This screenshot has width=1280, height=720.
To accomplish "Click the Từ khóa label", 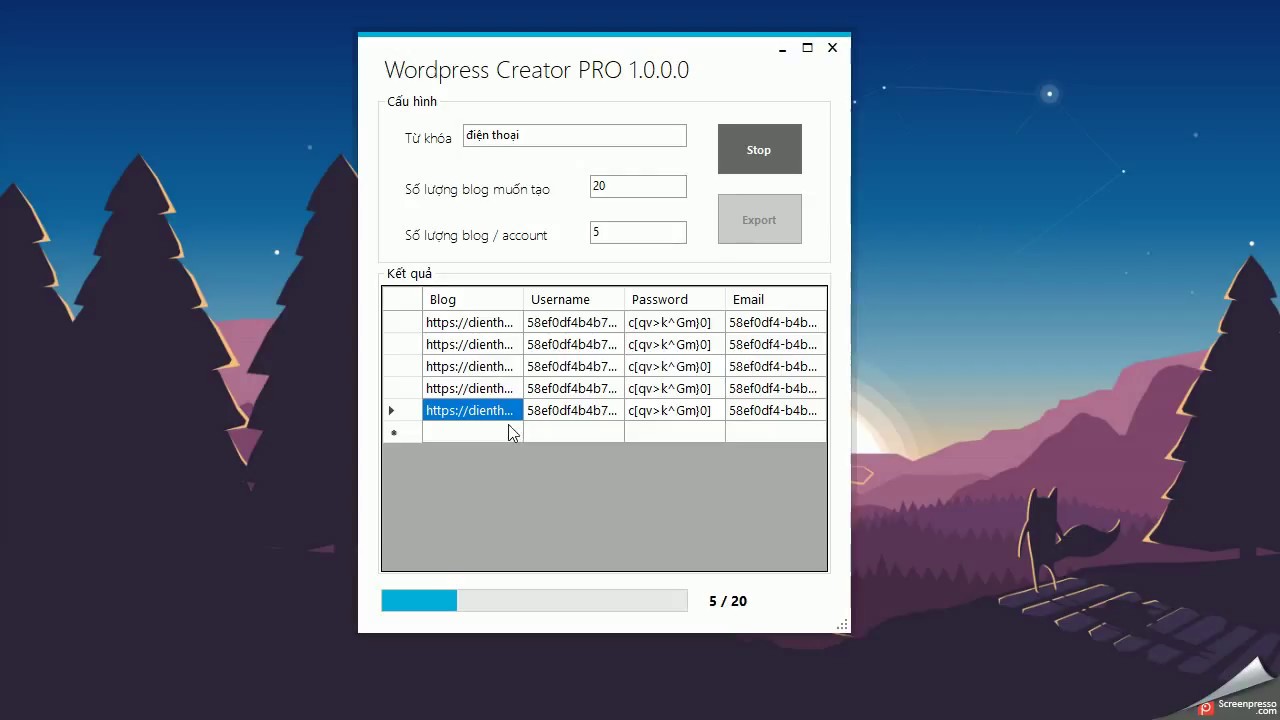I will (x=428, y=138).
